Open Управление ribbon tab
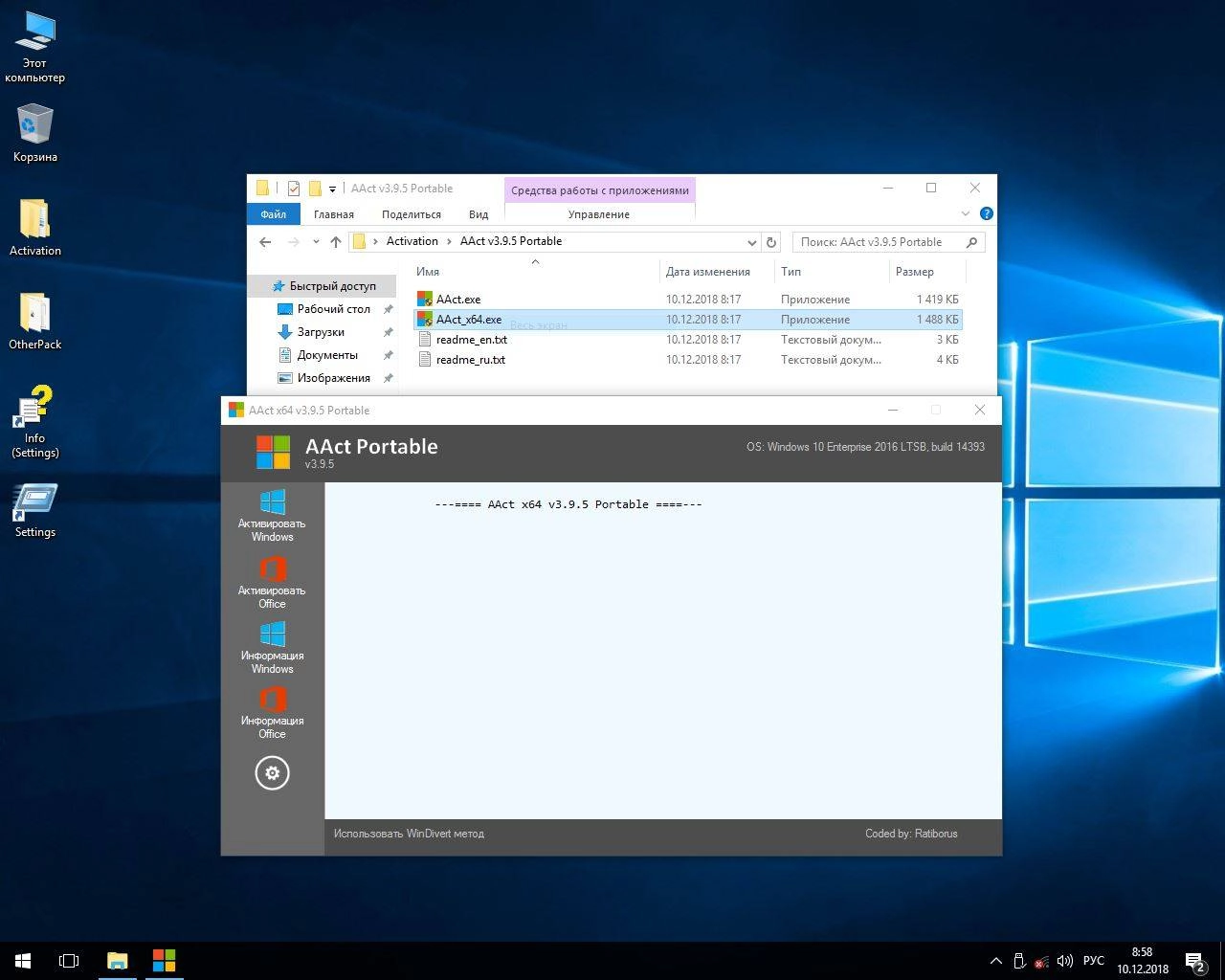 pos(599,214)
